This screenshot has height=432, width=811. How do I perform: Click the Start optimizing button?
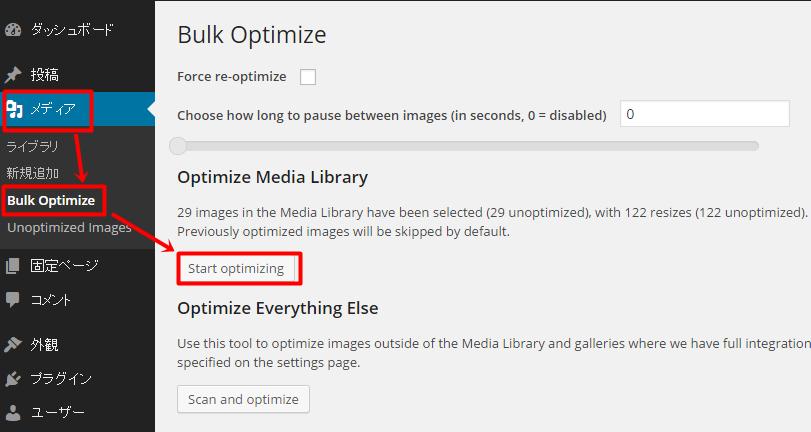click(236, 269)
